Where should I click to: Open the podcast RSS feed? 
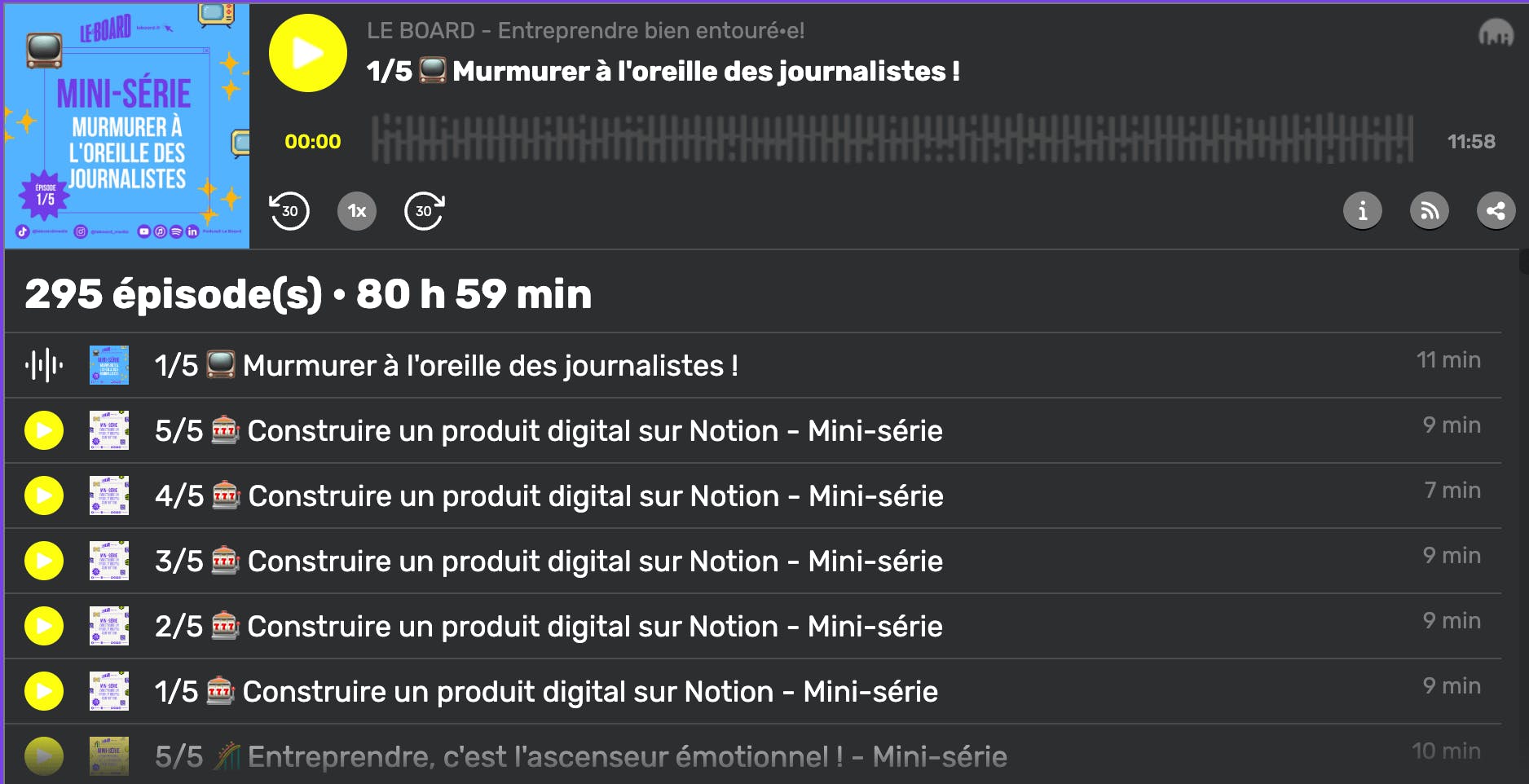point(1430,210)
